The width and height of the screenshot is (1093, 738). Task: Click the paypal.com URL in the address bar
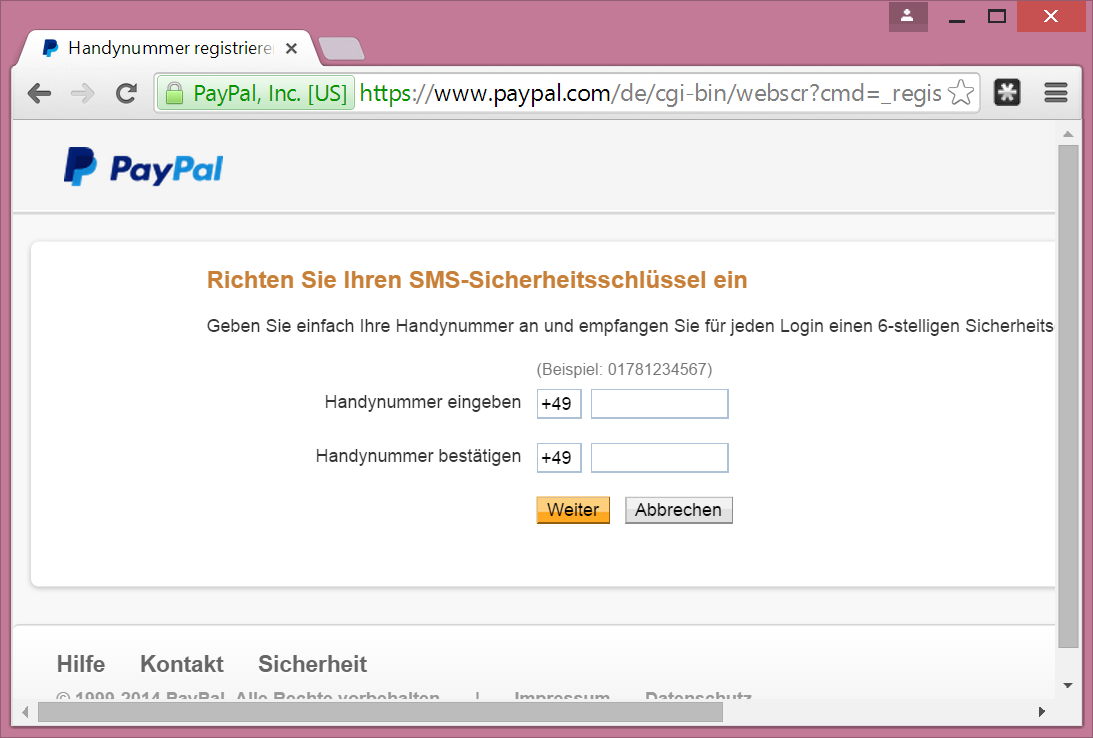pyautogui.click(x=650, y=93)
